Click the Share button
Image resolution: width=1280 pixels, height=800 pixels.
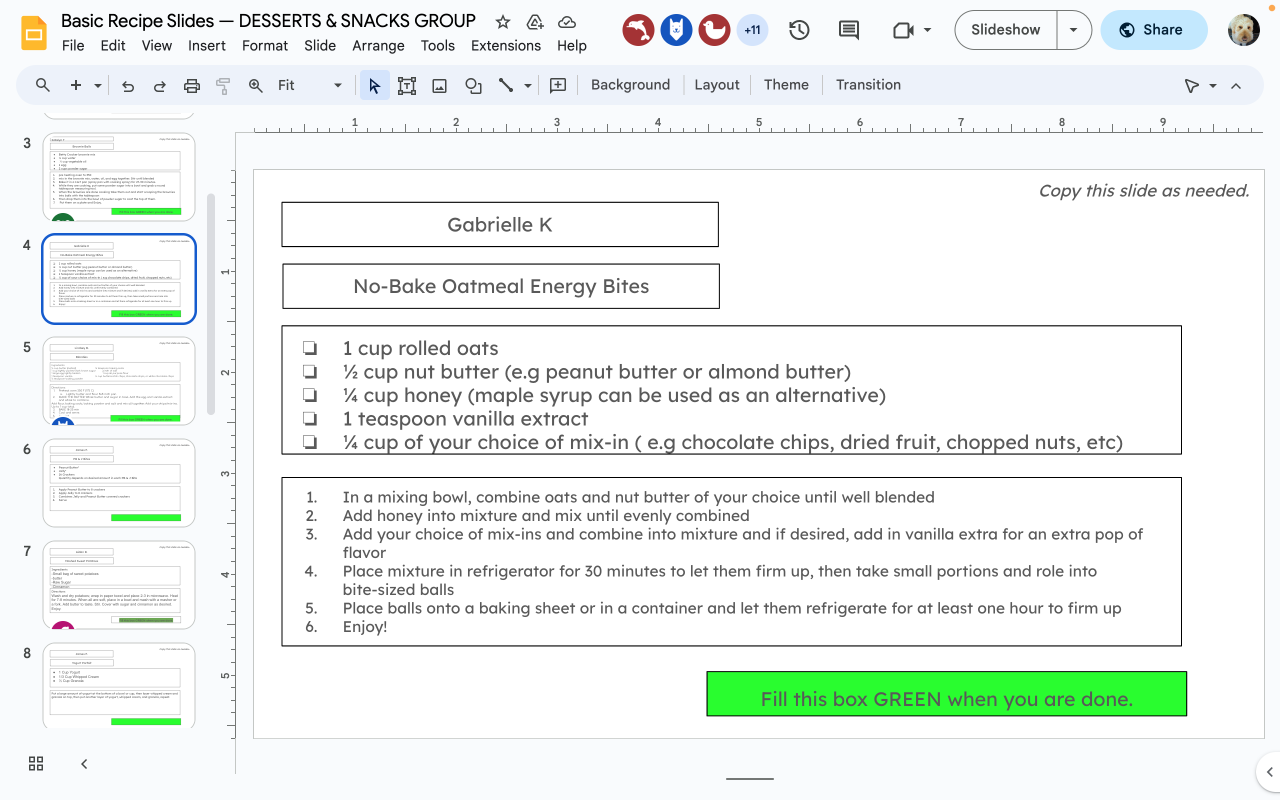[1154, 30]
